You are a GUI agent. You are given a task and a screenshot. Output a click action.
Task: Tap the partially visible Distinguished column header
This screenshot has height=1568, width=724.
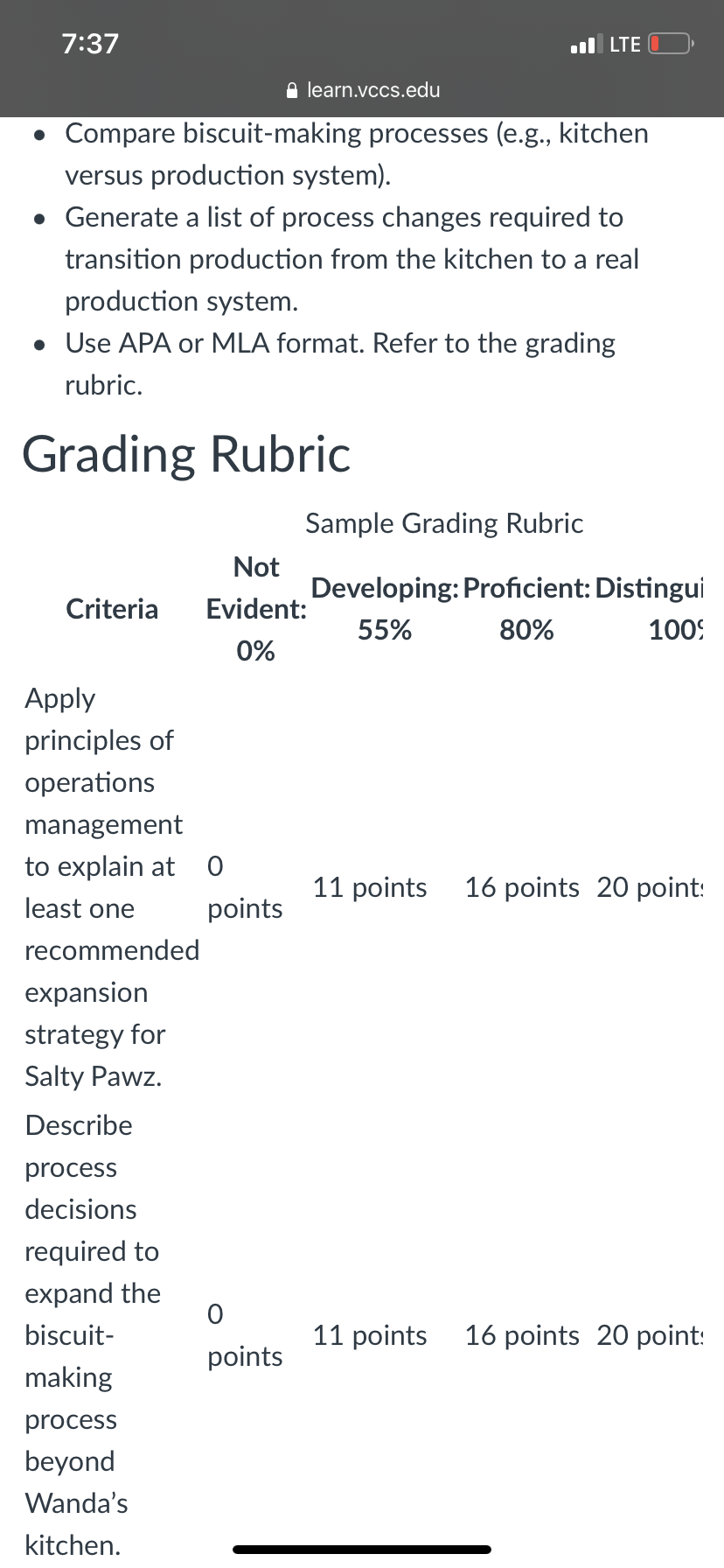click(x=650, y=609)
